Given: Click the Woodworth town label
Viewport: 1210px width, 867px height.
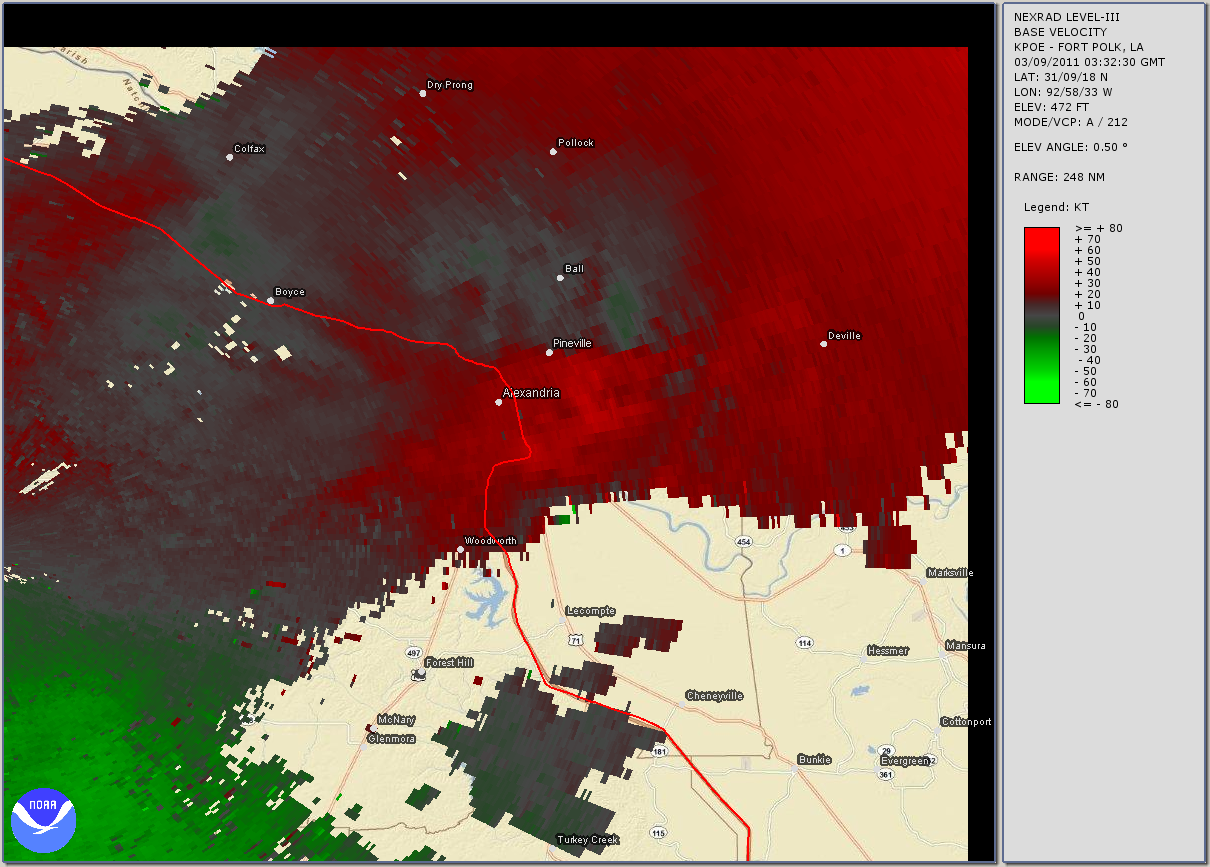Looking at the screenshot, I should click(491, 541).
